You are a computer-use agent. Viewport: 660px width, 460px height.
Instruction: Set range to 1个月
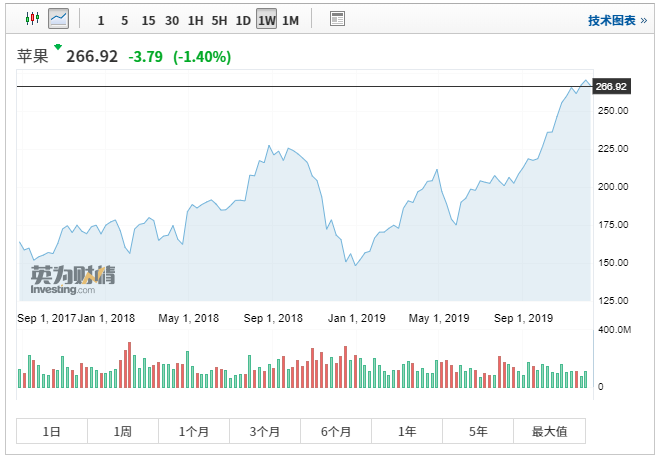[x=194, y=431]
